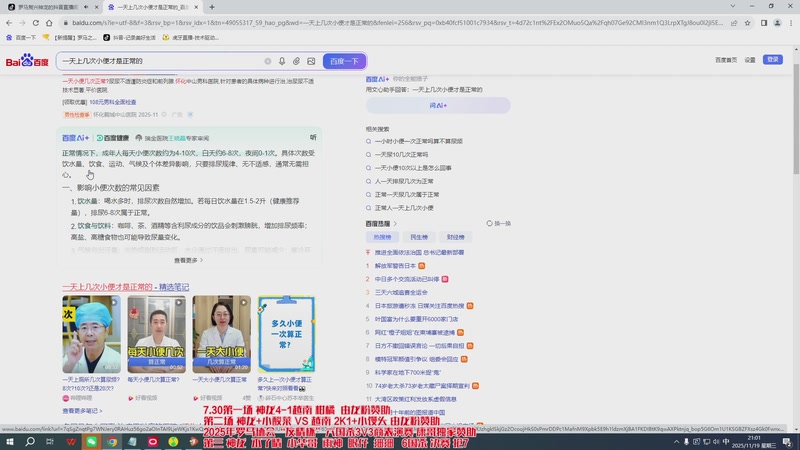The height and width of the screenshot is (450, 800).
Task: Open the 108元男科全面检查 ad link
Action: (x=113, y=102)
